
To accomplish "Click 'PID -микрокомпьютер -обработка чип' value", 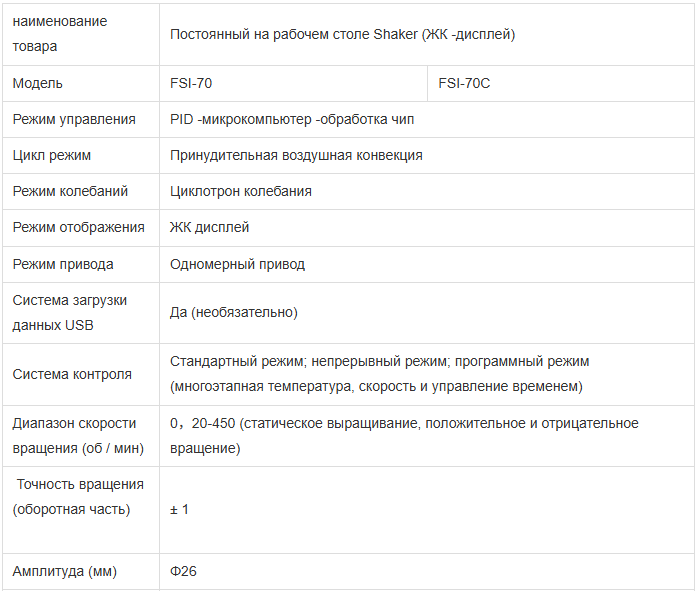I will (x=292, y=119).
